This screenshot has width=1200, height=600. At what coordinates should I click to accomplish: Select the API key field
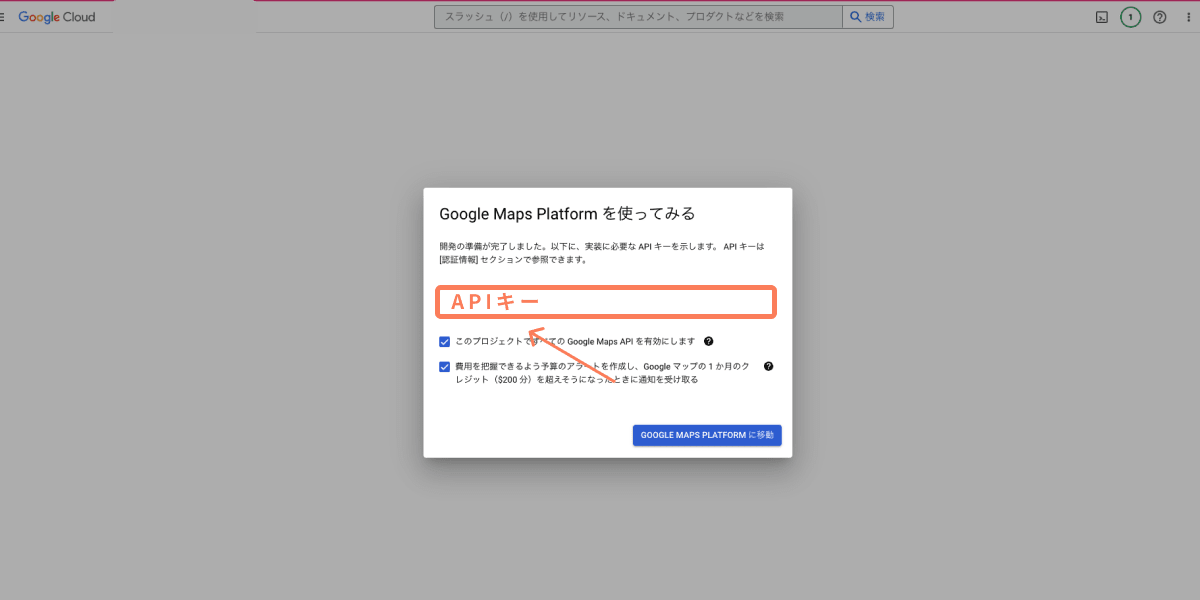point(606,302)
